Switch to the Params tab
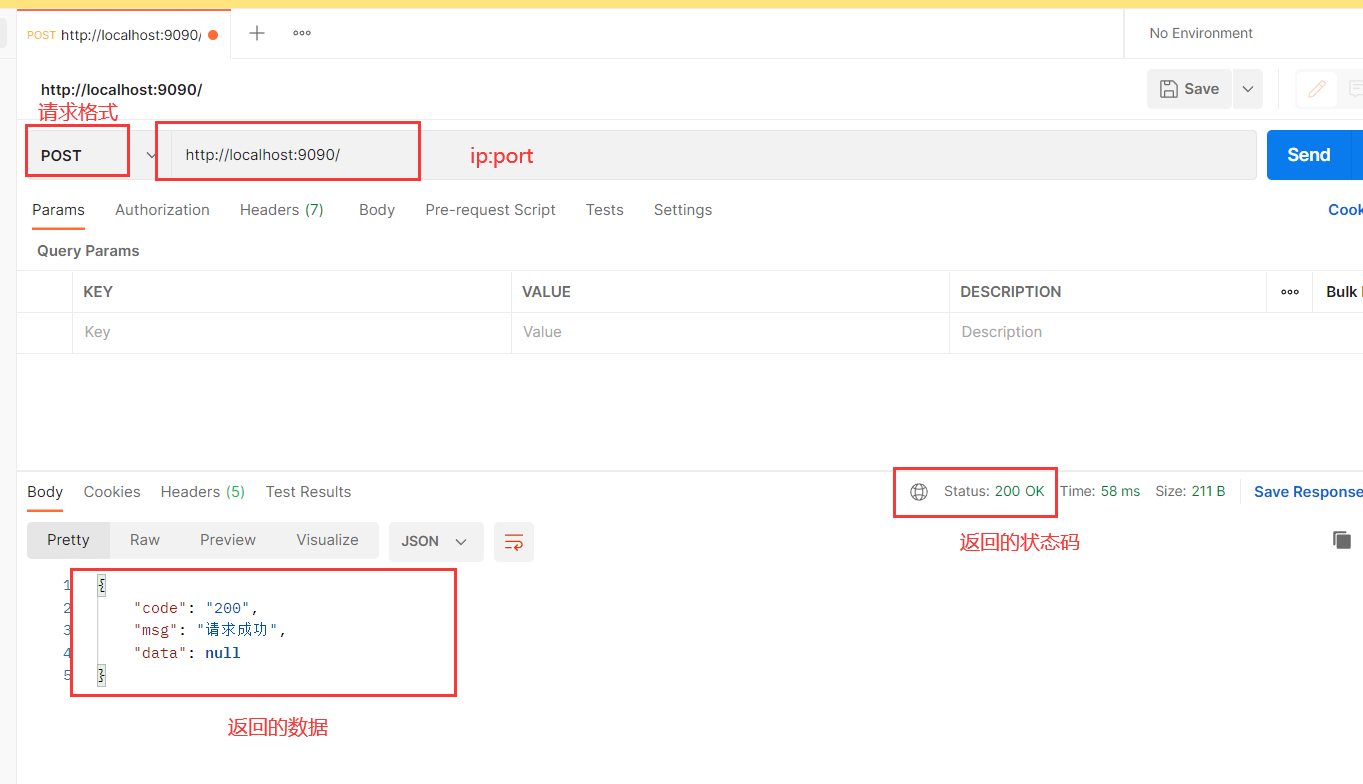1363x784 pixels. point(58,210)
